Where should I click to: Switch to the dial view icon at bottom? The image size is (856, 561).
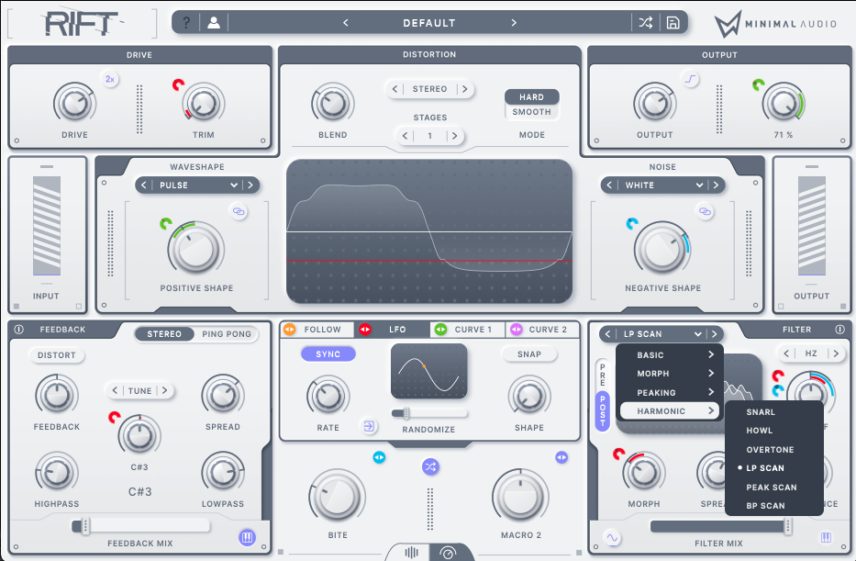click(x=447, y=553)
